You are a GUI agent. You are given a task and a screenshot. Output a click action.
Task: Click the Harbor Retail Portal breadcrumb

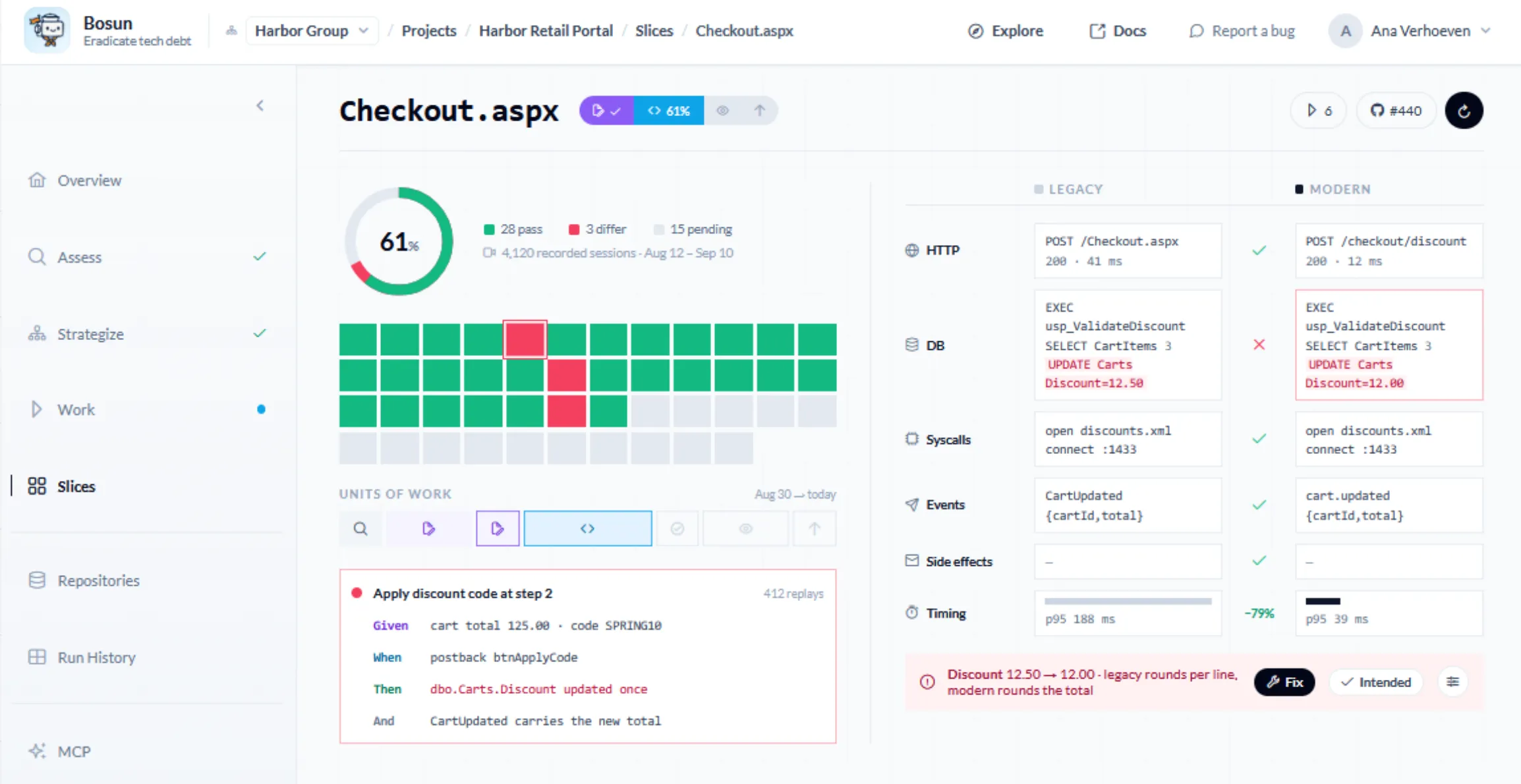click(546, 31)
